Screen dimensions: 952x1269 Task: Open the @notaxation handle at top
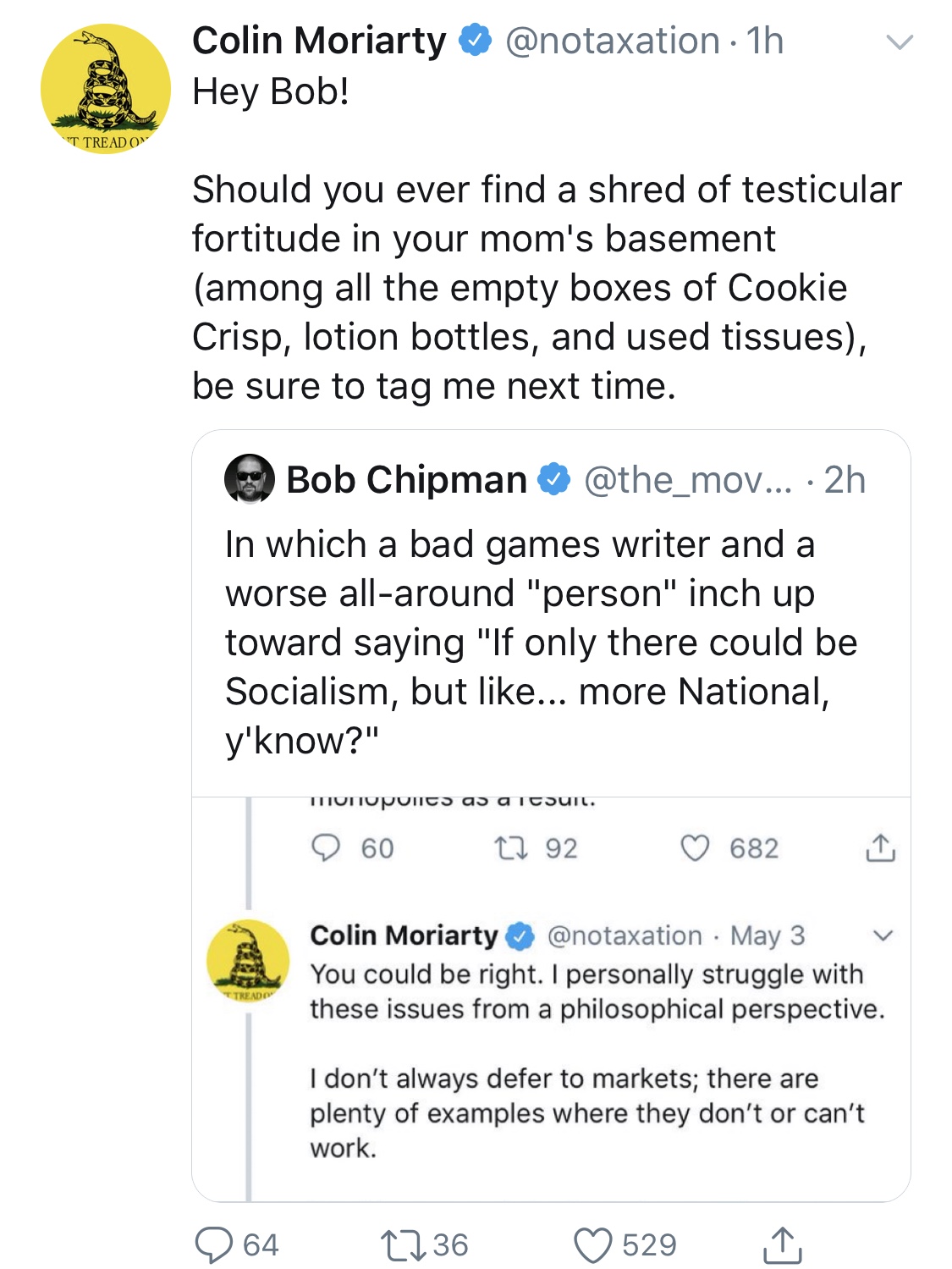coord(613,41)
